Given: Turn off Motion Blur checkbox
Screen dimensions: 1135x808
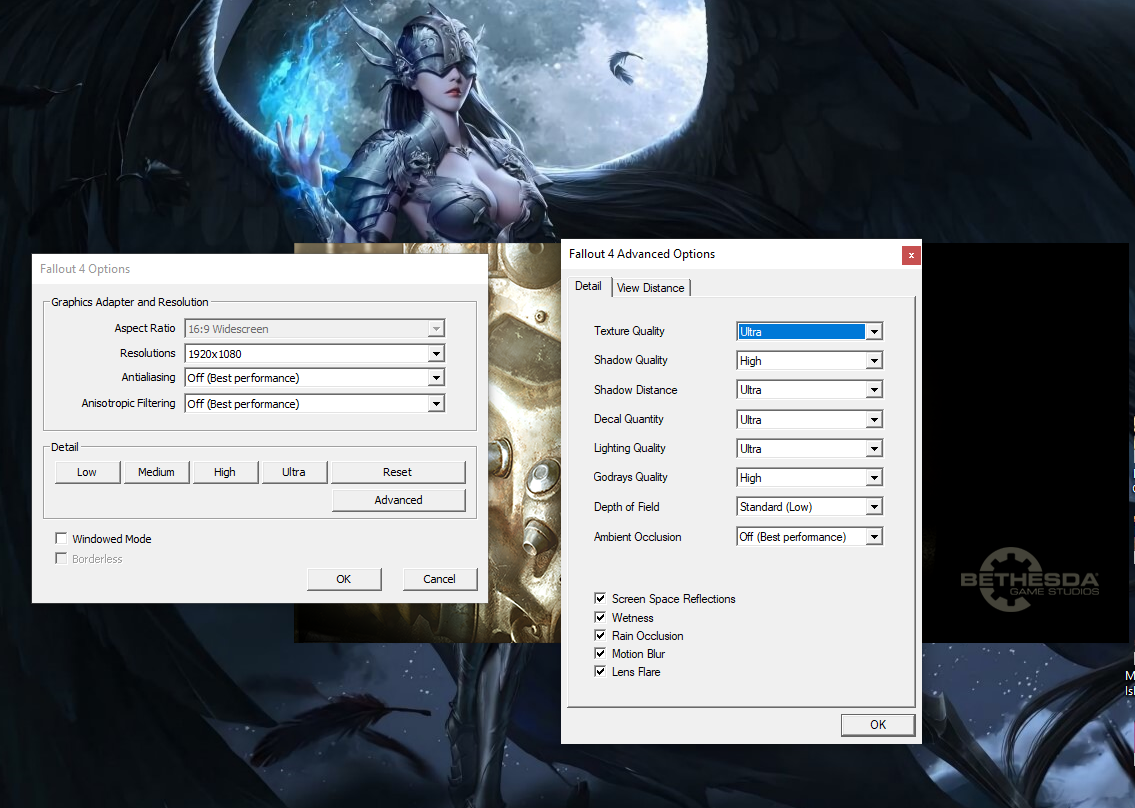Looking at the screenshot, I should pyautogui.click(x=599, y=653).
